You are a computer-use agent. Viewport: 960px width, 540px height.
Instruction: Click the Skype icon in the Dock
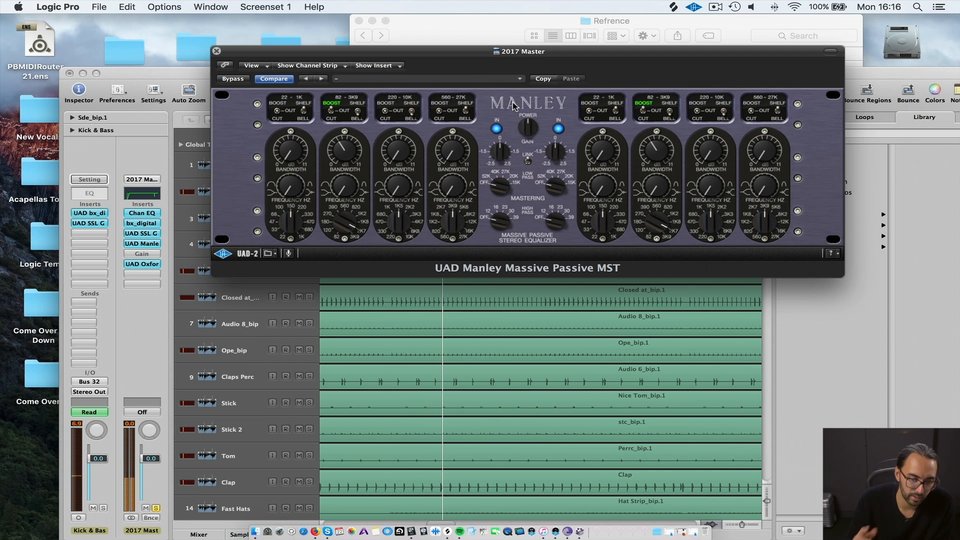point(328,531)
